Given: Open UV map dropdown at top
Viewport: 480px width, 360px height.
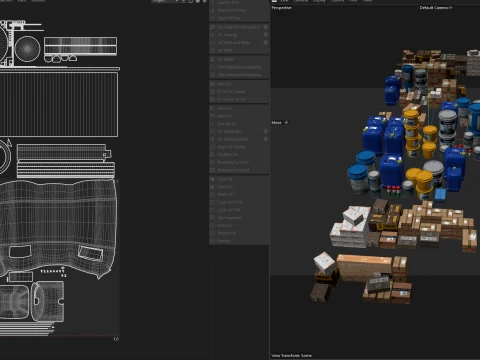Looking at the screenshot, I should click(x=165, y=1).
